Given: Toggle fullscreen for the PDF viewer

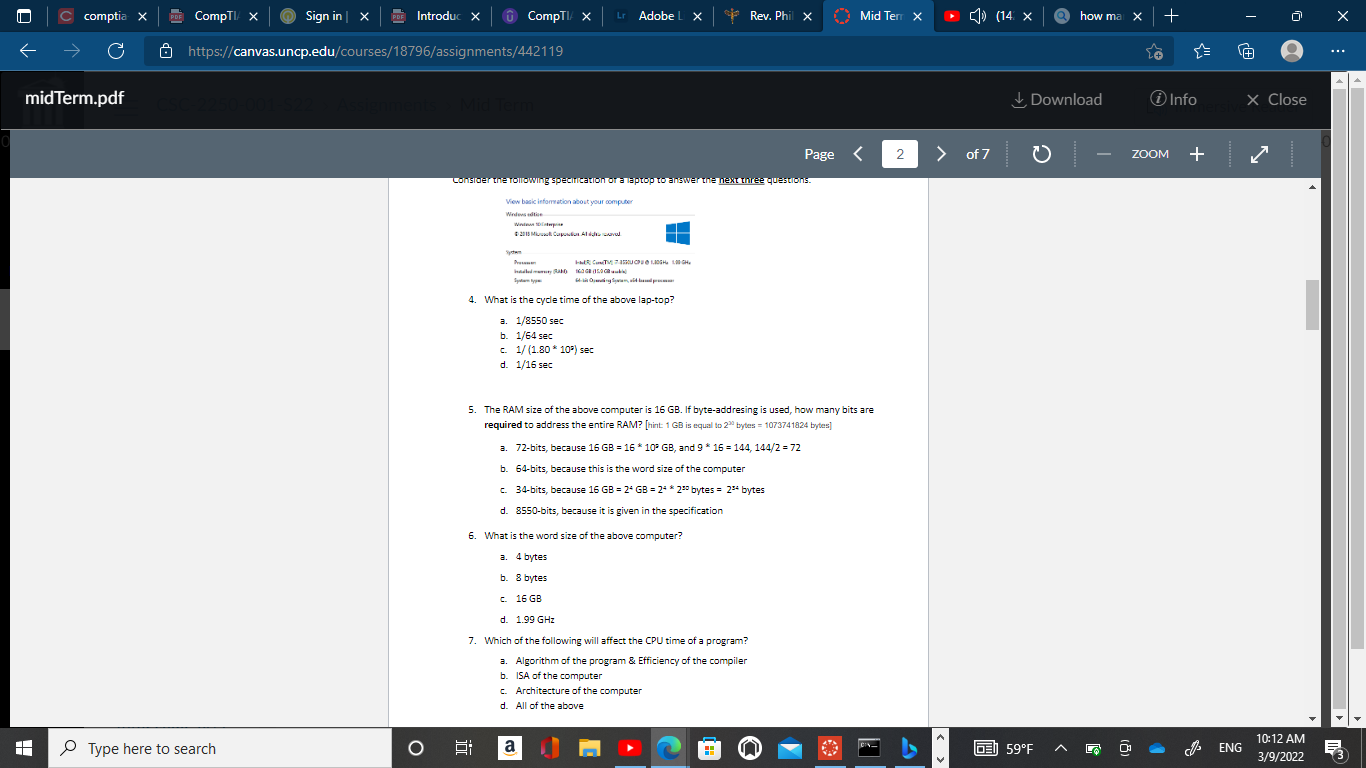Looking at the screenshot, I should pyautogui.click(x=1259, y=154).
